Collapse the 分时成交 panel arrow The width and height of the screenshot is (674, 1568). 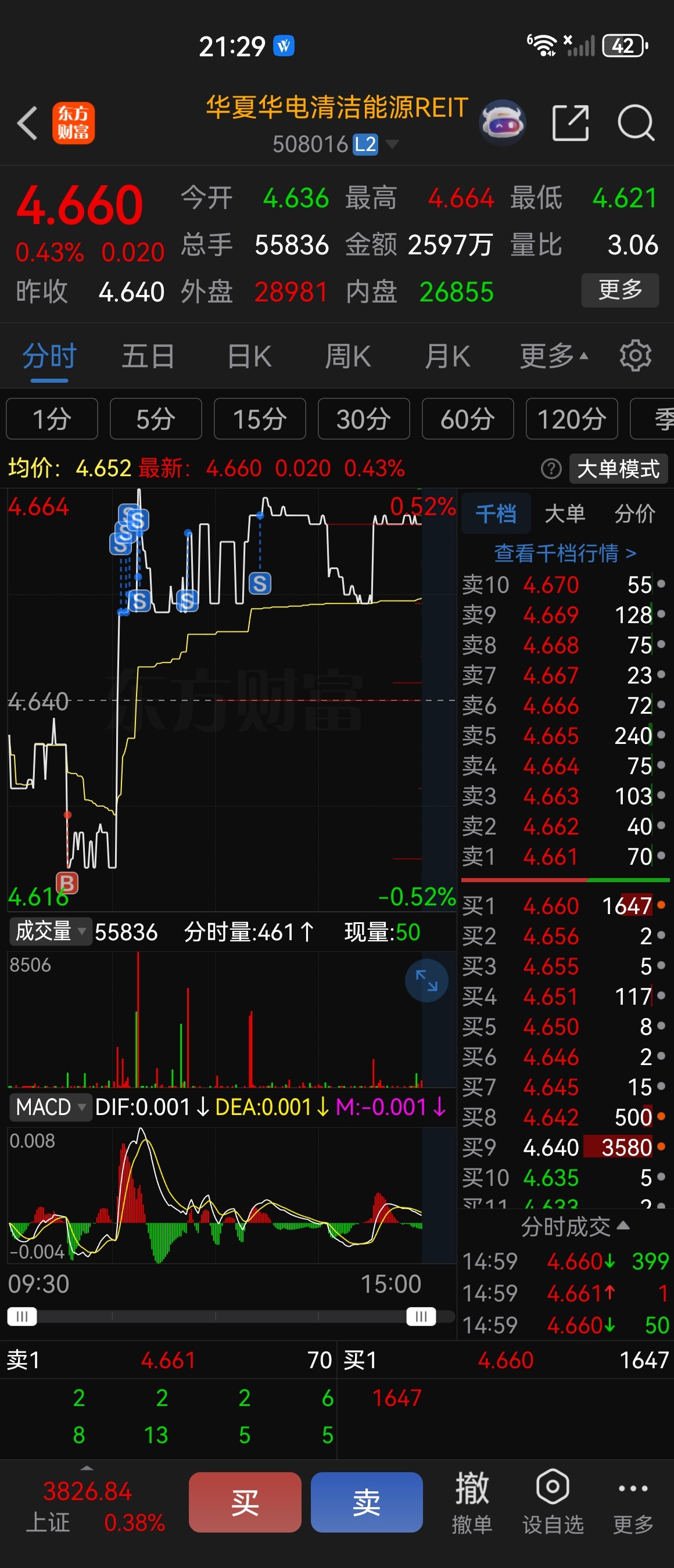click(x=623, y=1225)
